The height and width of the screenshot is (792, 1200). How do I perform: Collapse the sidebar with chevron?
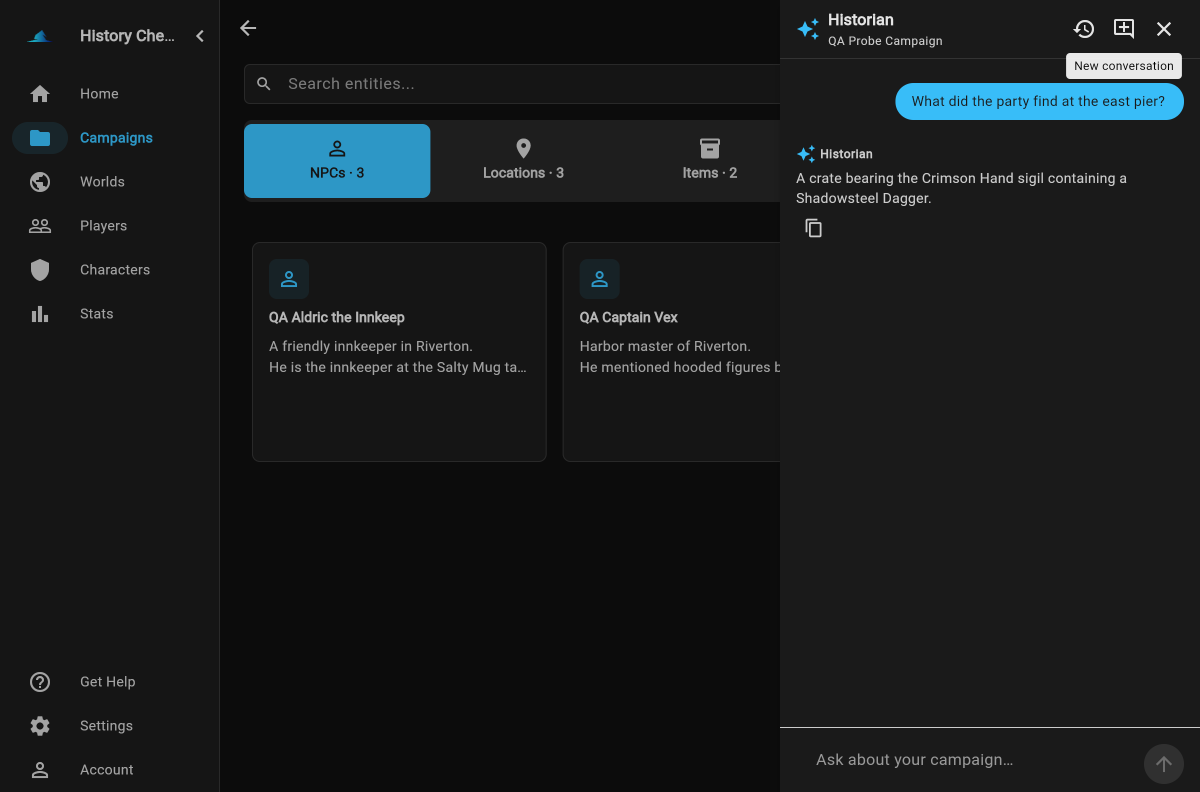click(x=200, y=36)
